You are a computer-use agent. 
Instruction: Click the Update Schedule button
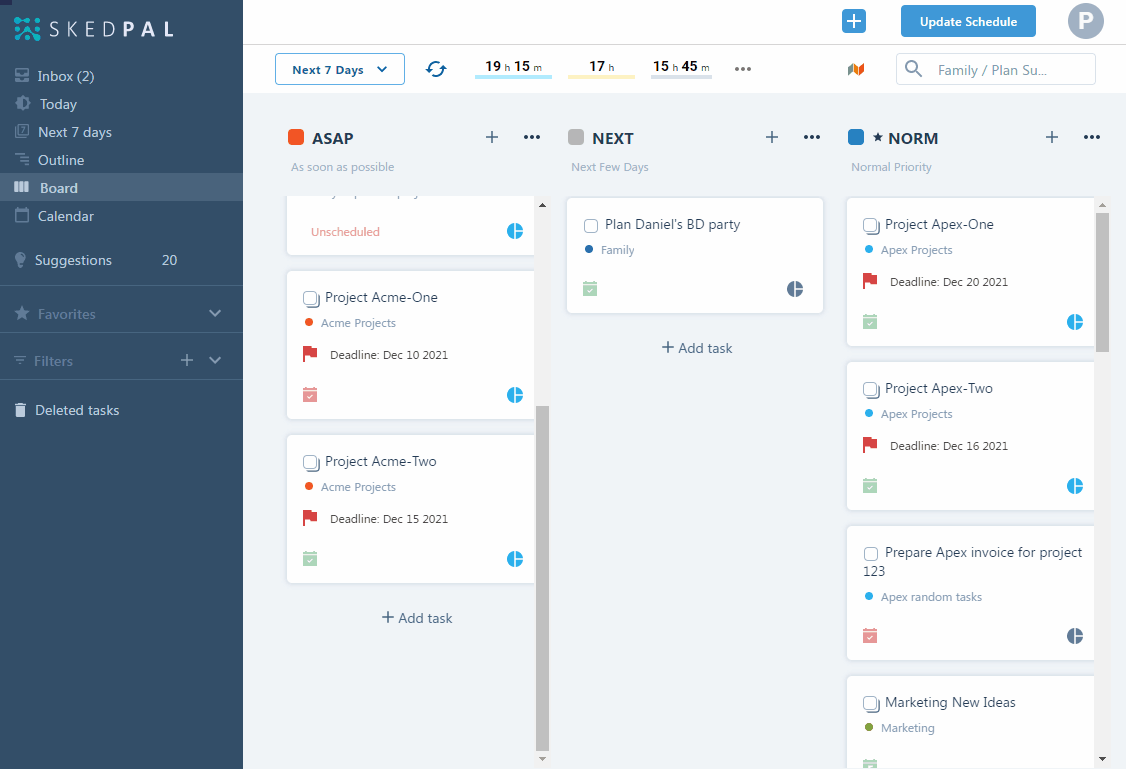(x=968, y=22)
